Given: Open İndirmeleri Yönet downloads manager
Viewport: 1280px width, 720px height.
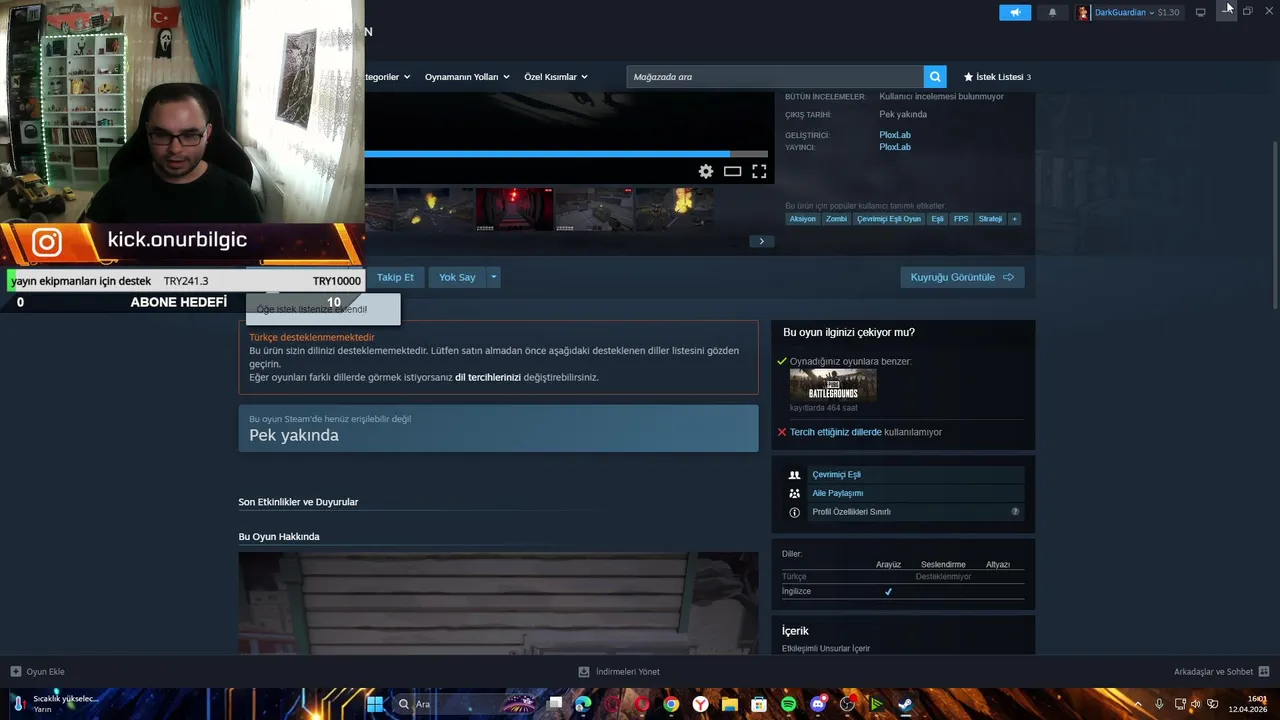Looking at the screenshot, I should tap(619, 672).
